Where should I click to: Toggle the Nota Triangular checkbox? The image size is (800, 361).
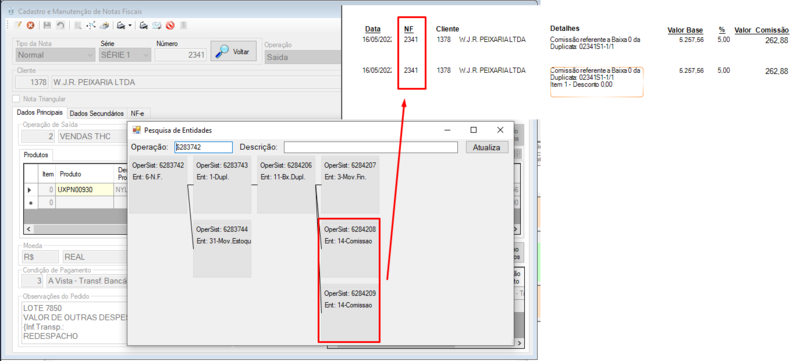point(17,98)
